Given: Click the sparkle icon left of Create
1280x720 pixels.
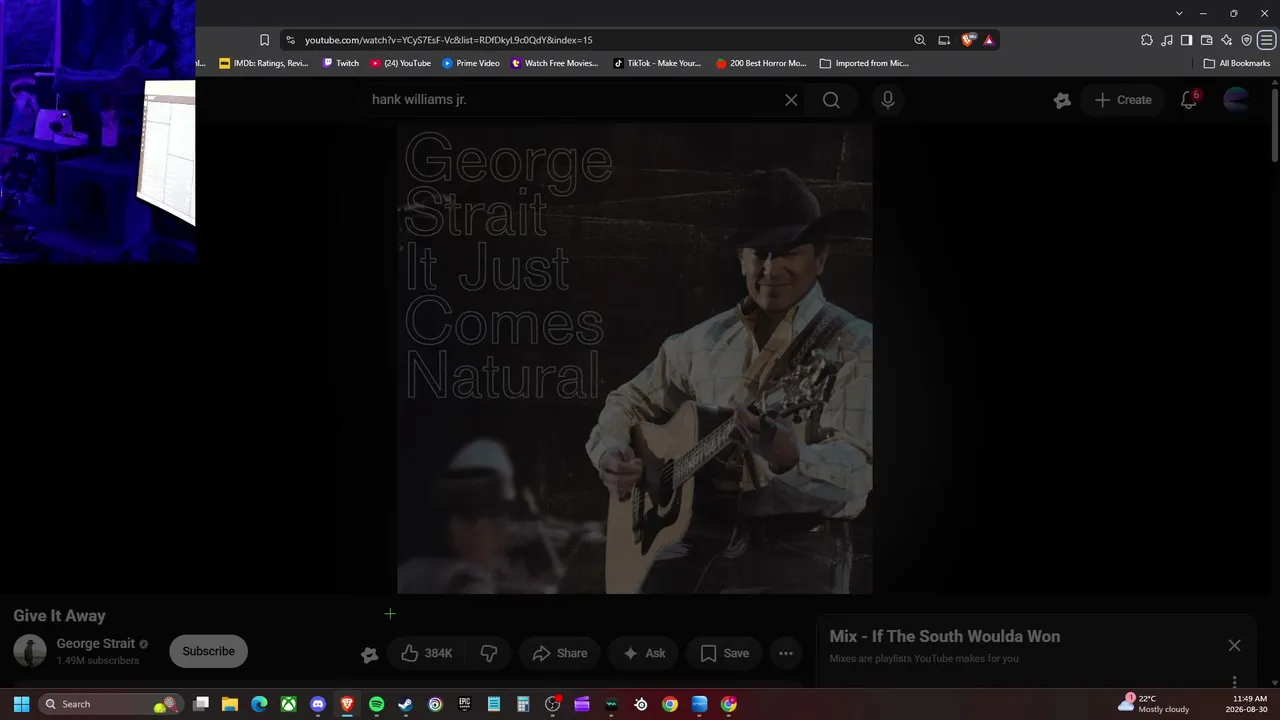Looking at the screenshot, I should 1062,100.
